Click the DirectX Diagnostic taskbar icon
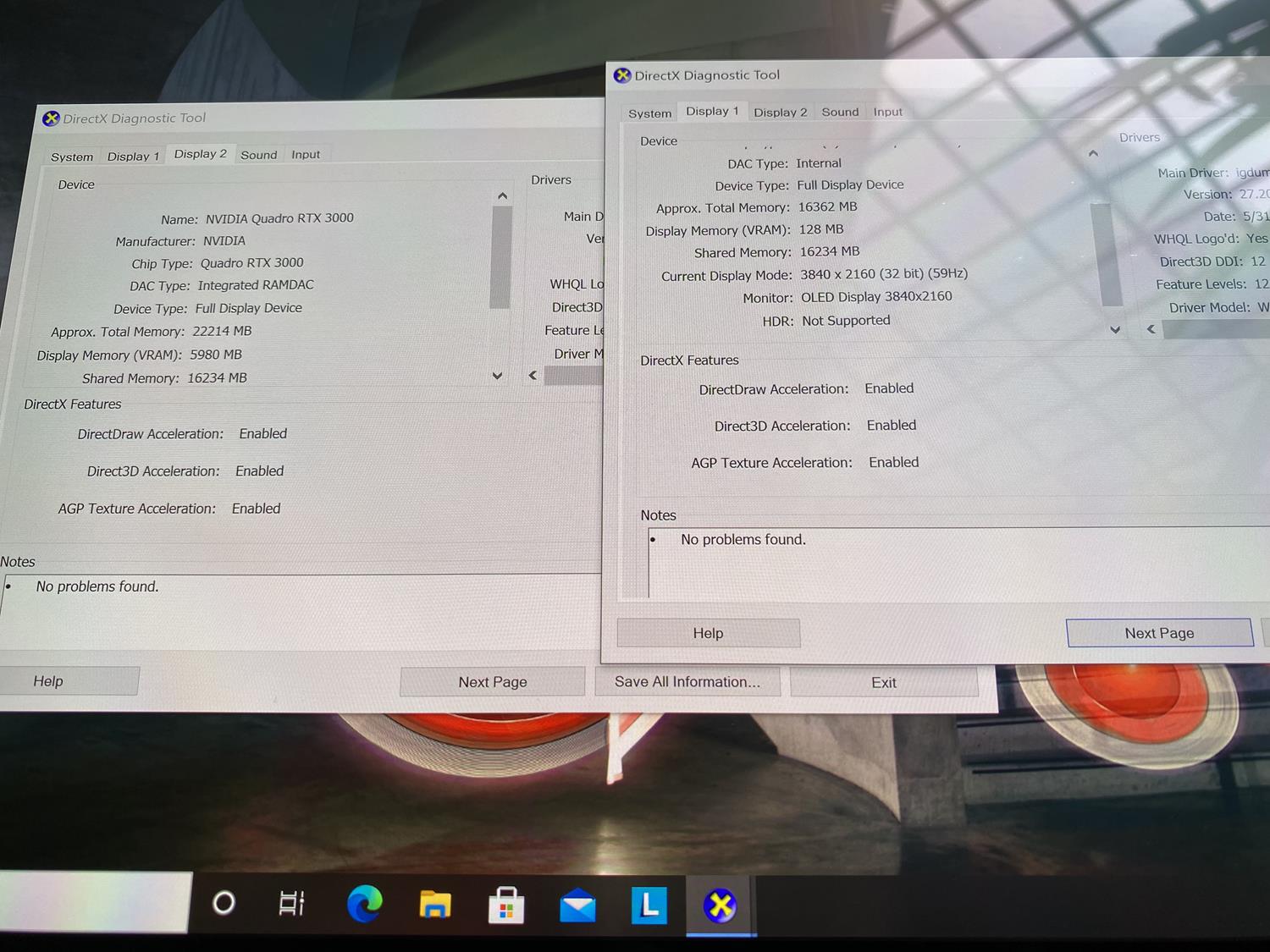 (x=721, y=905)
